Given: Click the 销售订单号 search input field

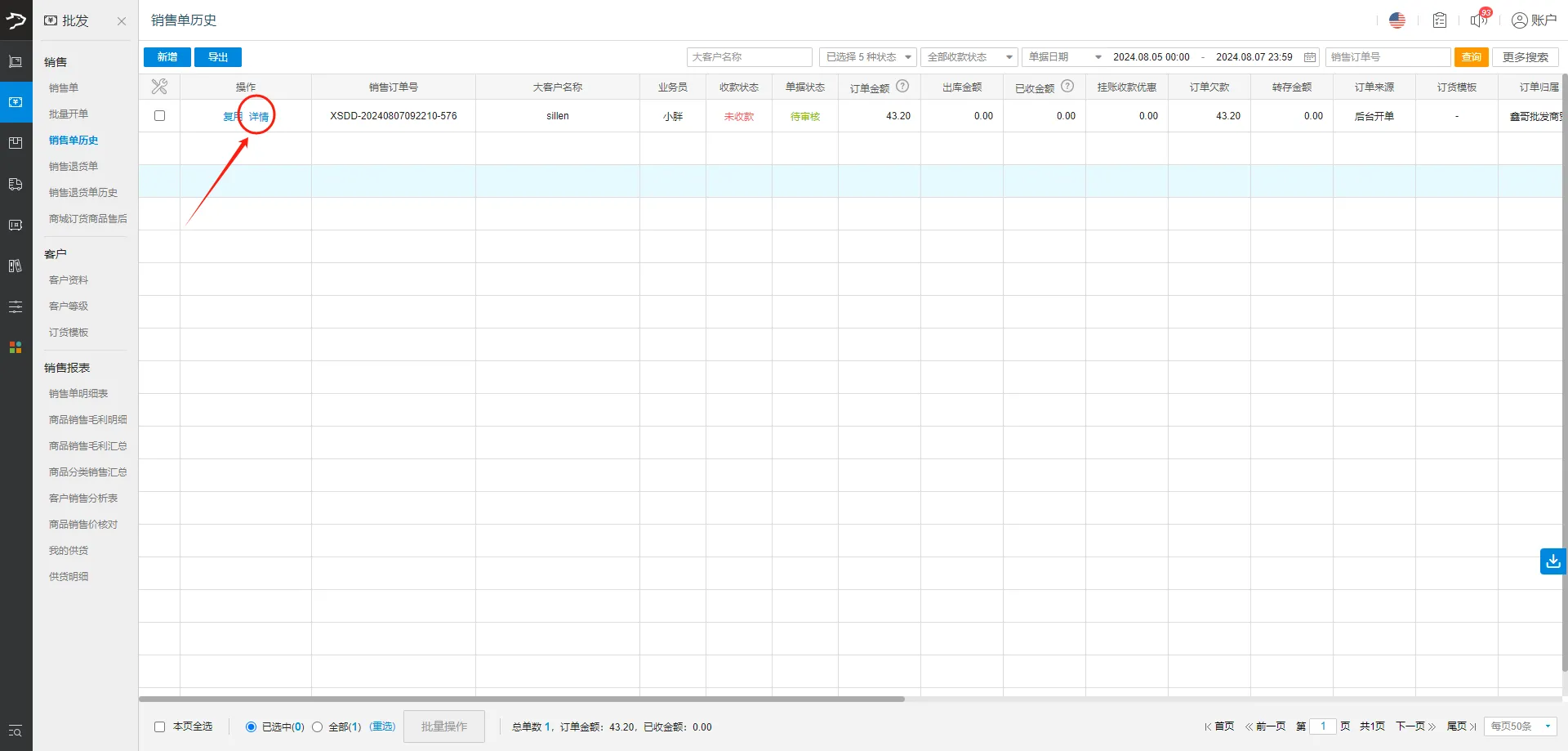Looking at the screenshot, I should (1388, 57).
